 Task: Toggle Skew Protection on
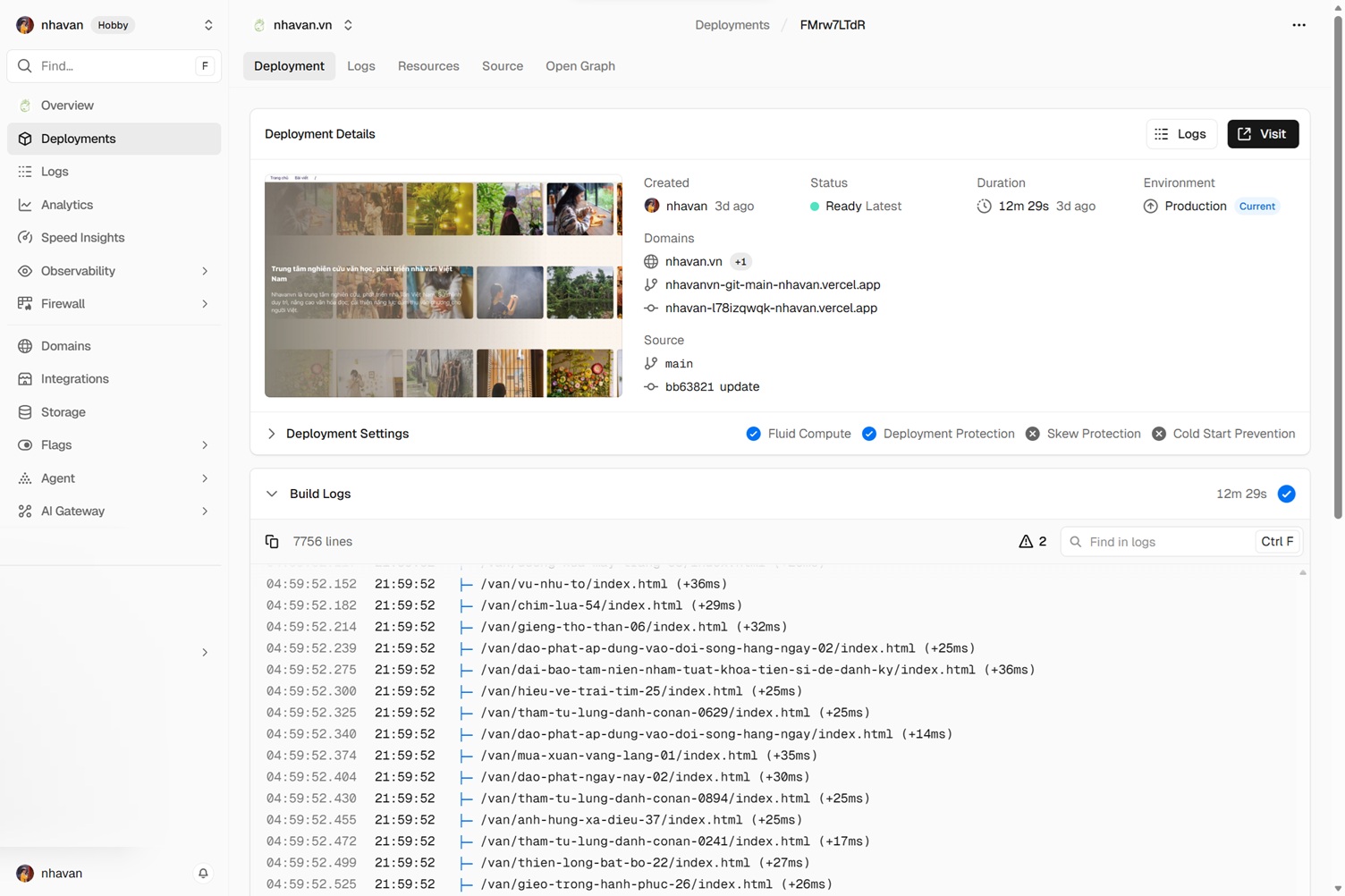click(1033, 434)
